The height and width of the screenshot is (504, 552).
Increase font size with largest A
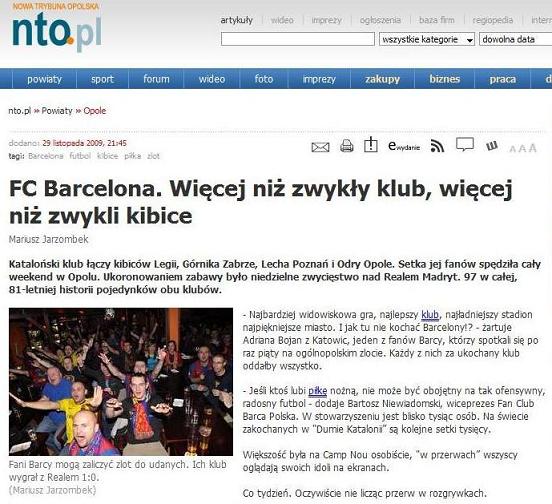[x=532, y=147]
